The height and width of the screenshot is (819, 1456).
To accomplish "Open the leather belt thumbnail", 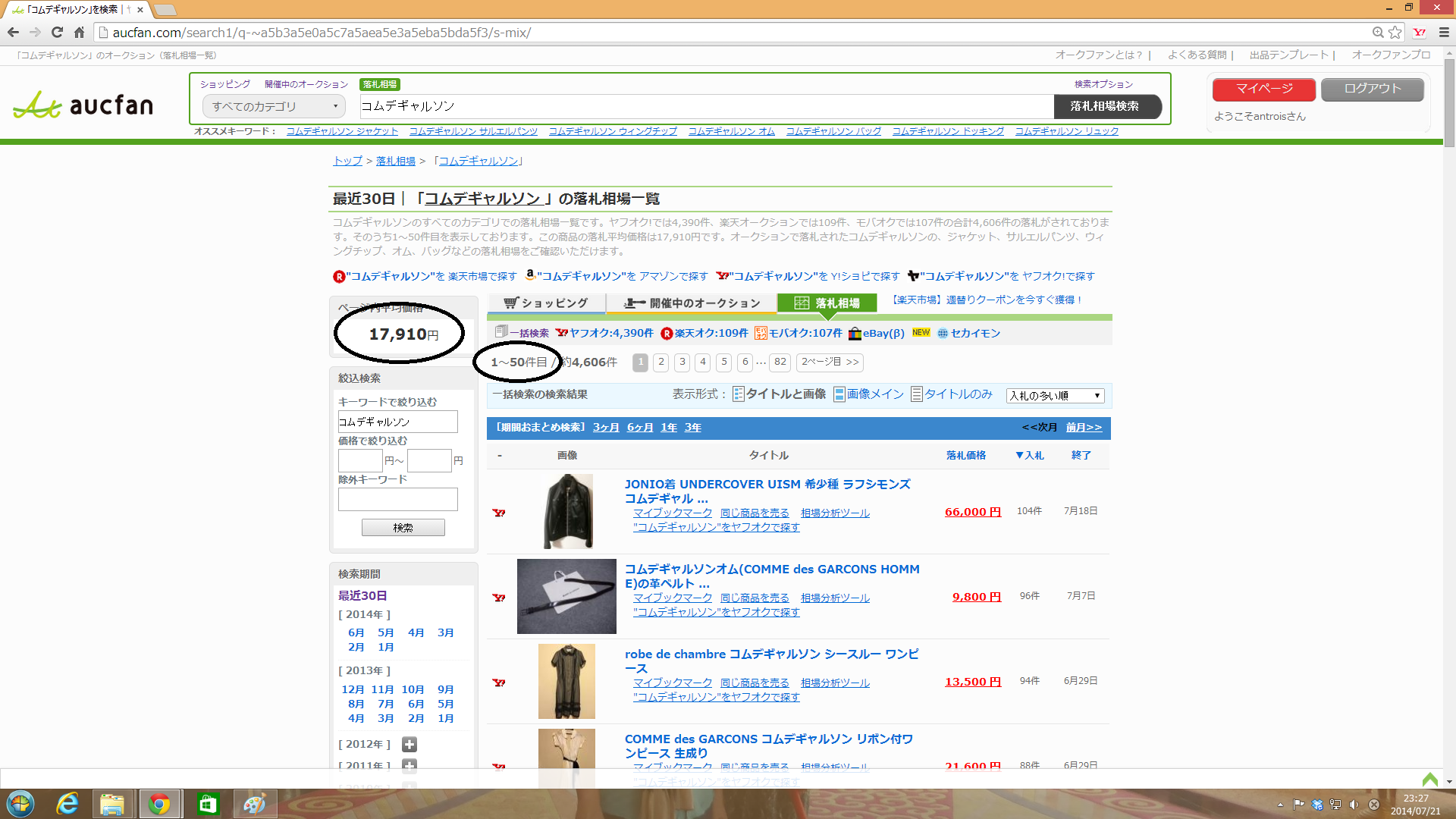I will [x=566, y=596].
